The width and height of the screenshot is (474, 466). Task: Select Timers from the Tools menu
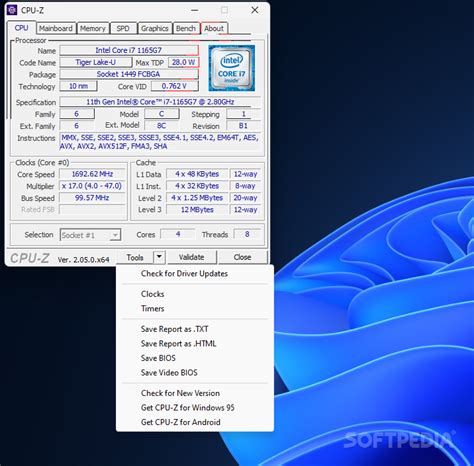tap(153, 309)
